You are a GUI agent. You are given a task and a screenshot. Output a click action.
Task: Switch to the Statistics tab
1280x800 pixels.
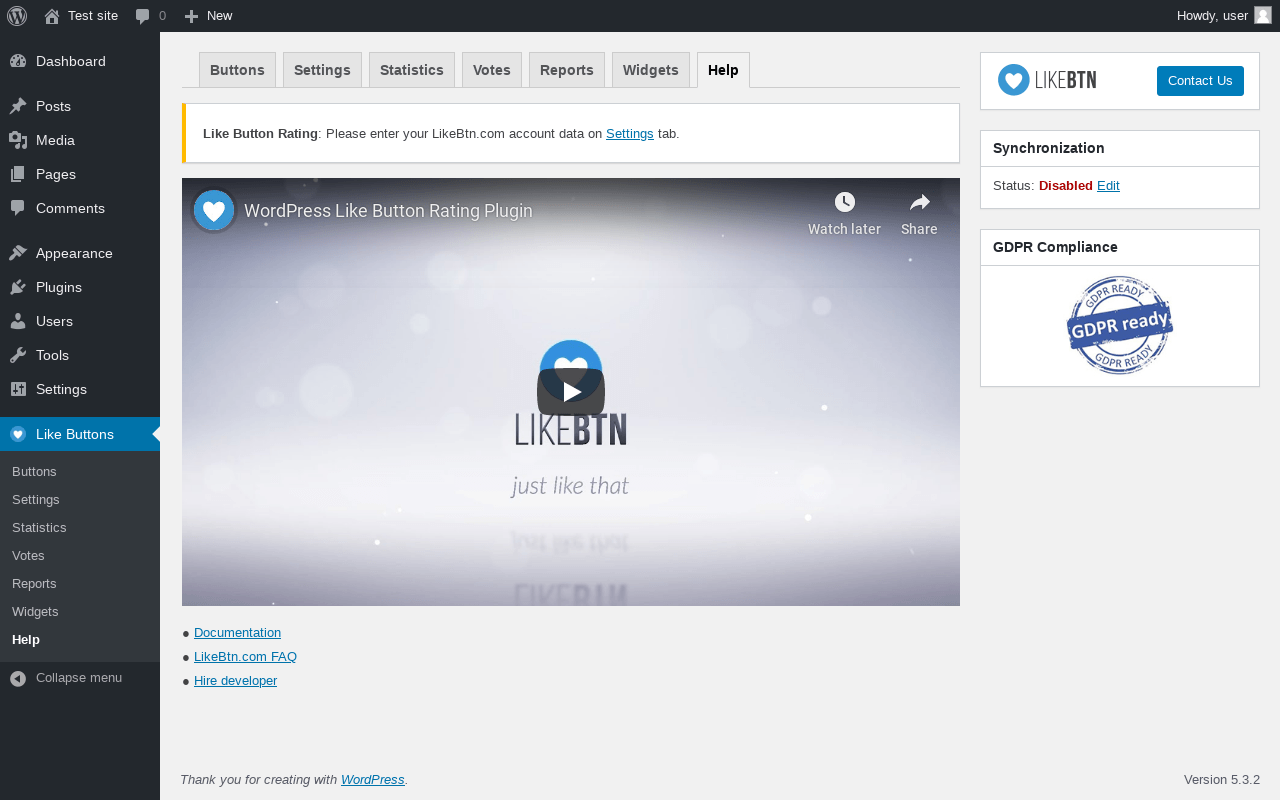(x=412, y=70)
